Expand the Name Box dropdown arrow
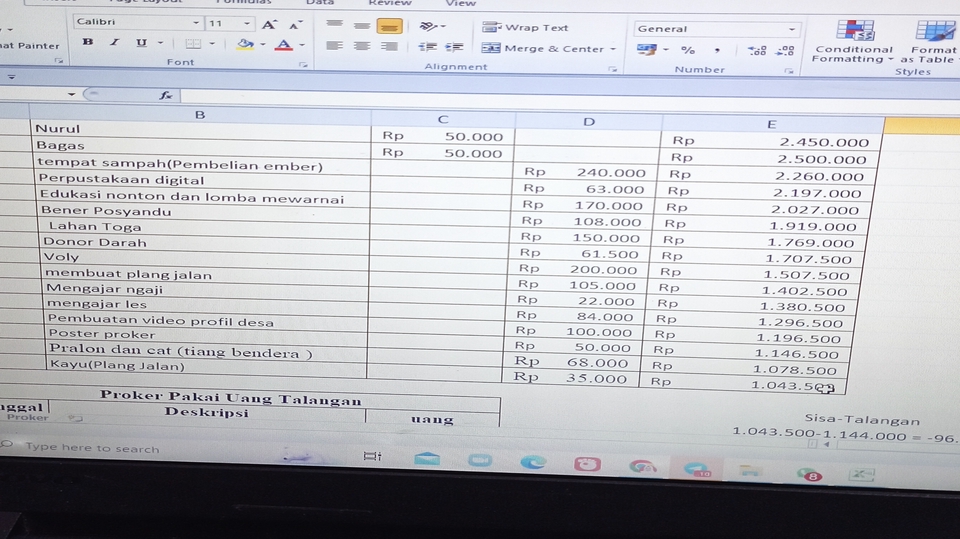Screen dimensions: 960x539 coord(71,94)
